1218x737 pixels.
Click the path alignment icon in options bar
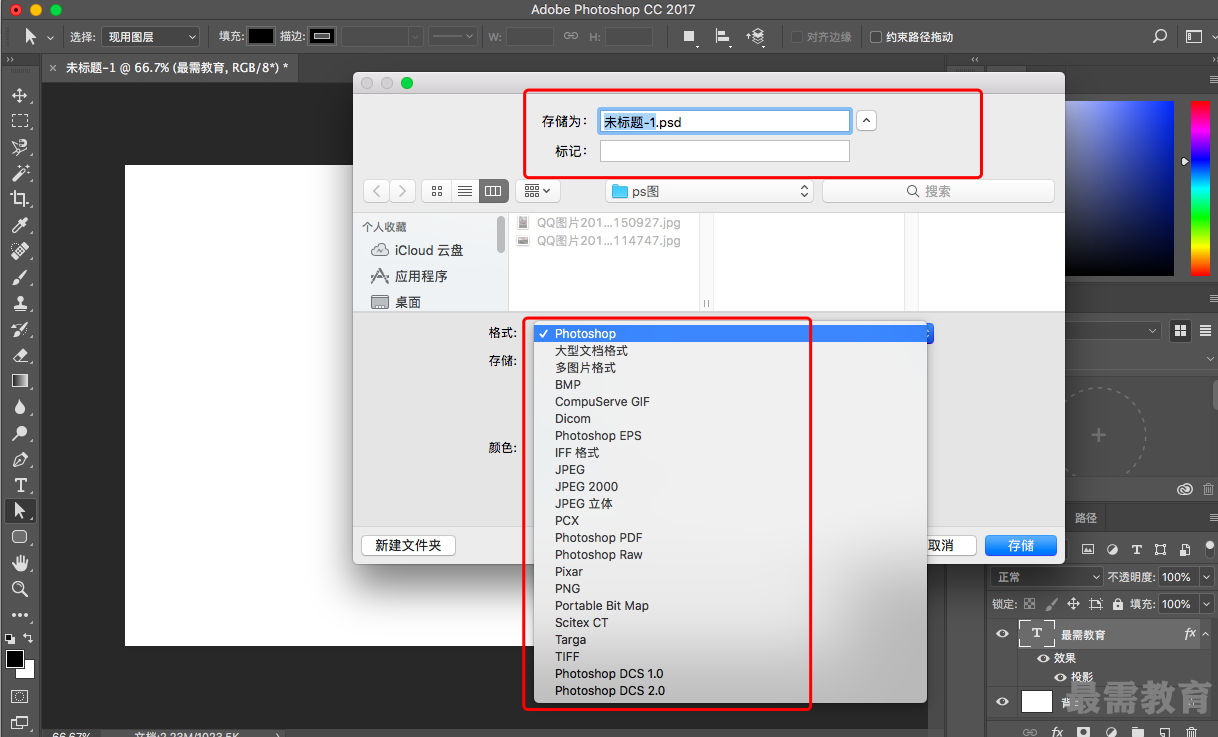coord(722,37)
